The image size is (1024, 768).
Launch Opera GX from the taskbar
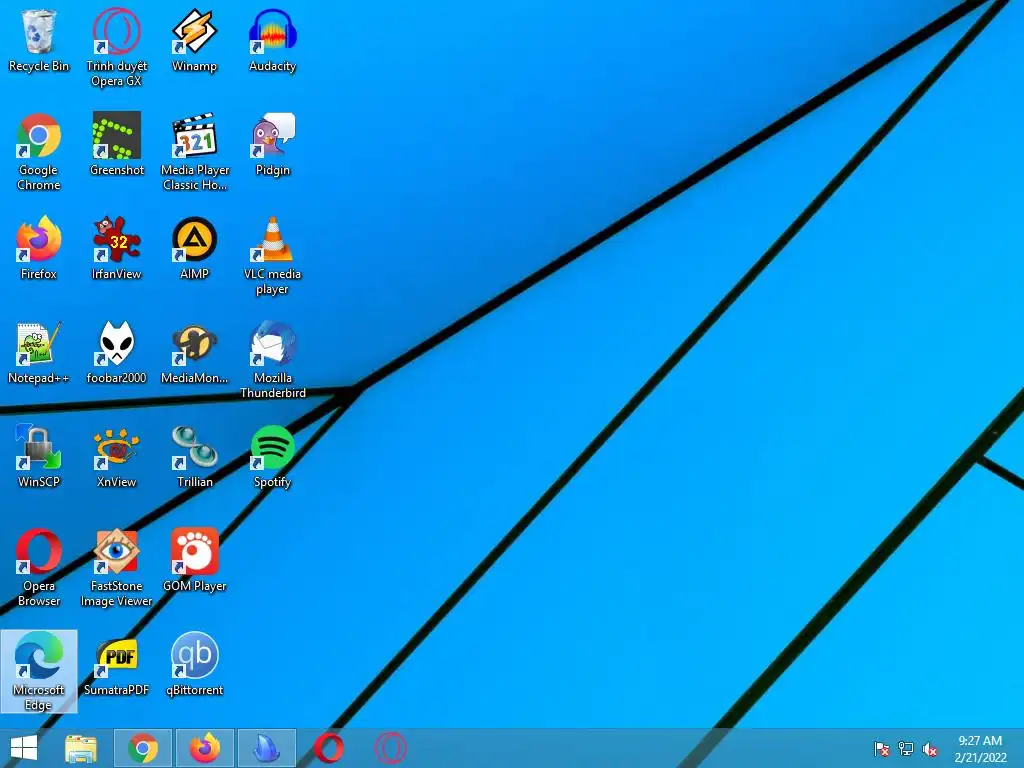pos(391,748)
